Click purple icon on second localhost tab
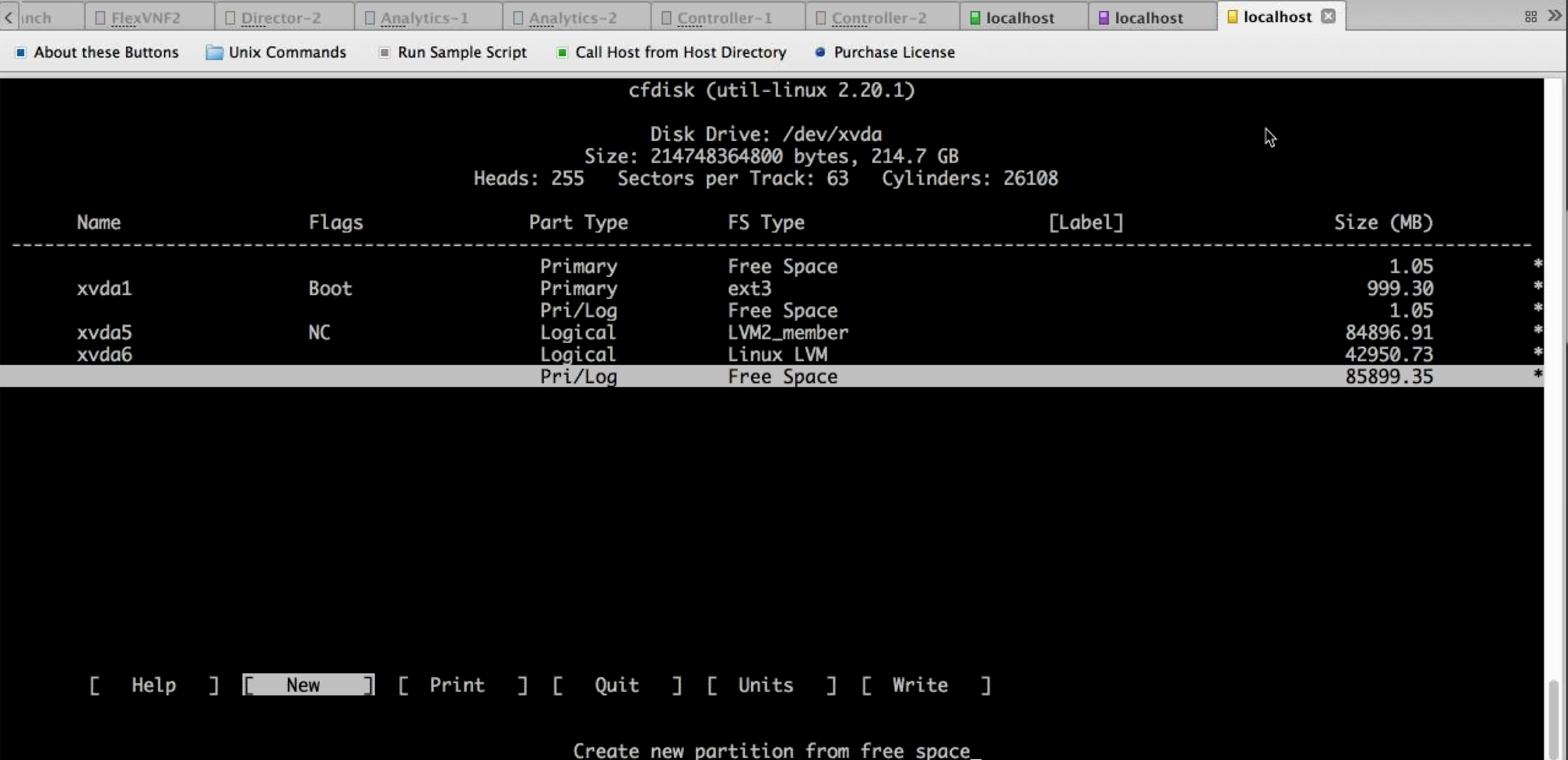Image resolution: width=1568 pixels, height=760 pixels. click(1104, 18)
